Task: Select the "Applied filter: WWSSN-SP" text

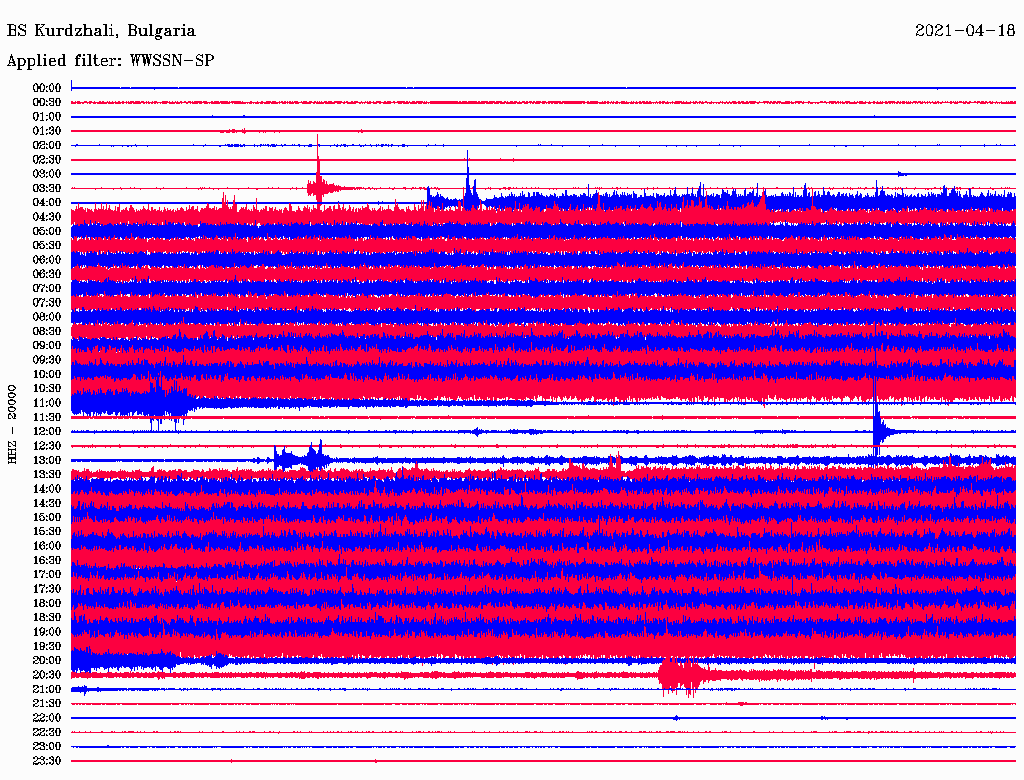Action: 110,61
